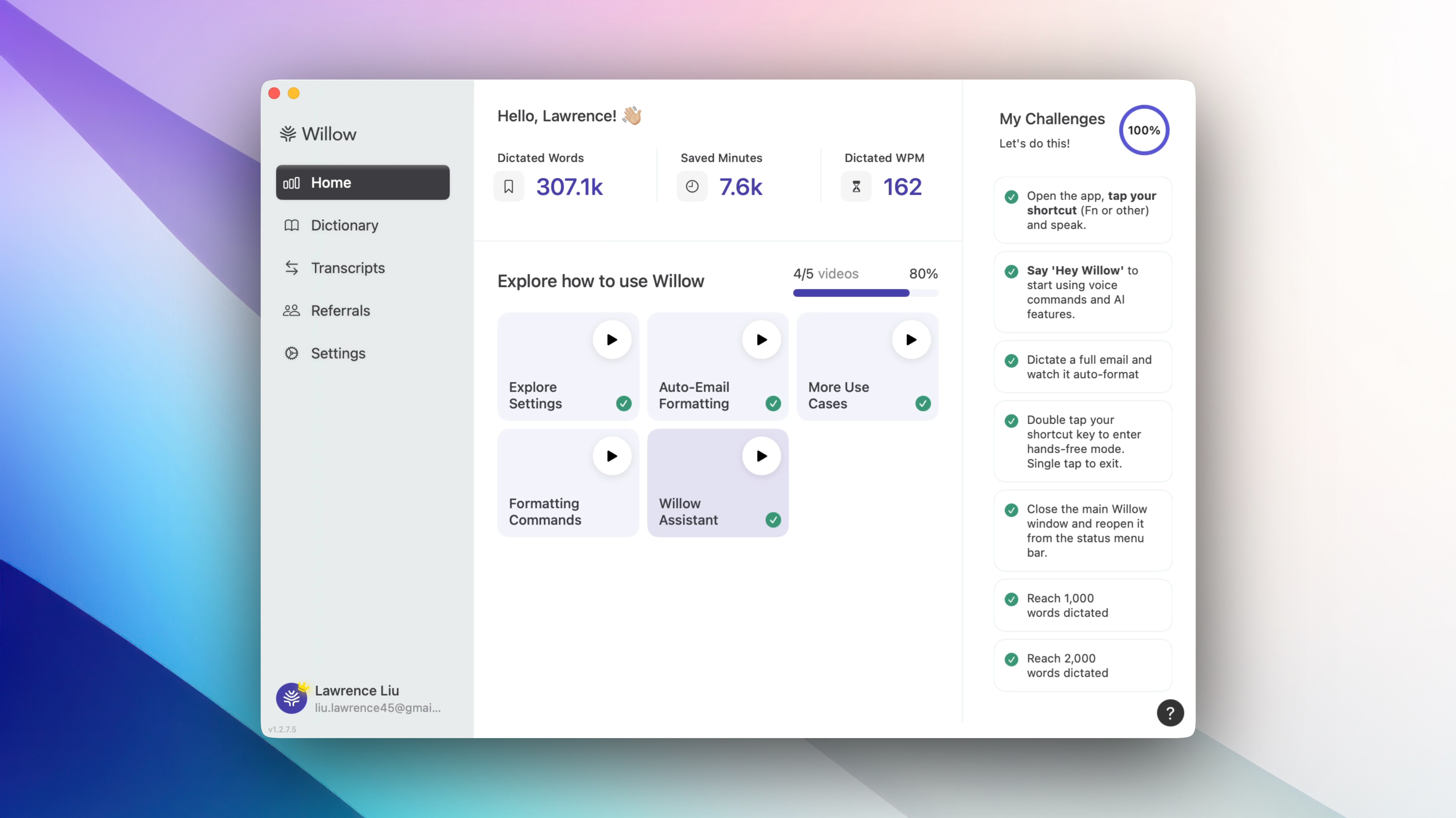
Task: Click the Willow Assistant completed checkmark
Action: click(773, 520)
